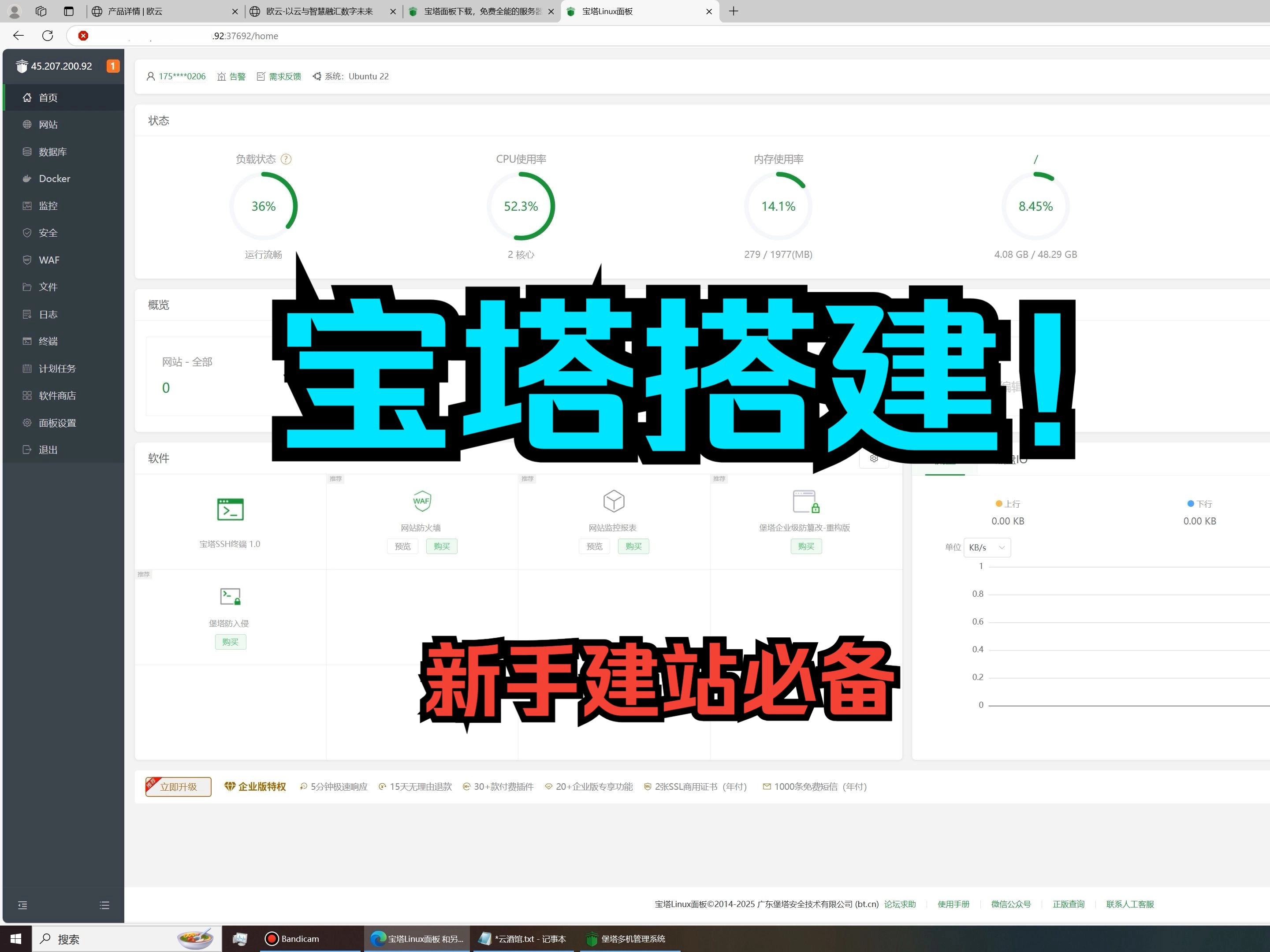Click the browser back arrow
Image resolution: width=1270 pixels, height=952 pixels.
coord(19,36)
